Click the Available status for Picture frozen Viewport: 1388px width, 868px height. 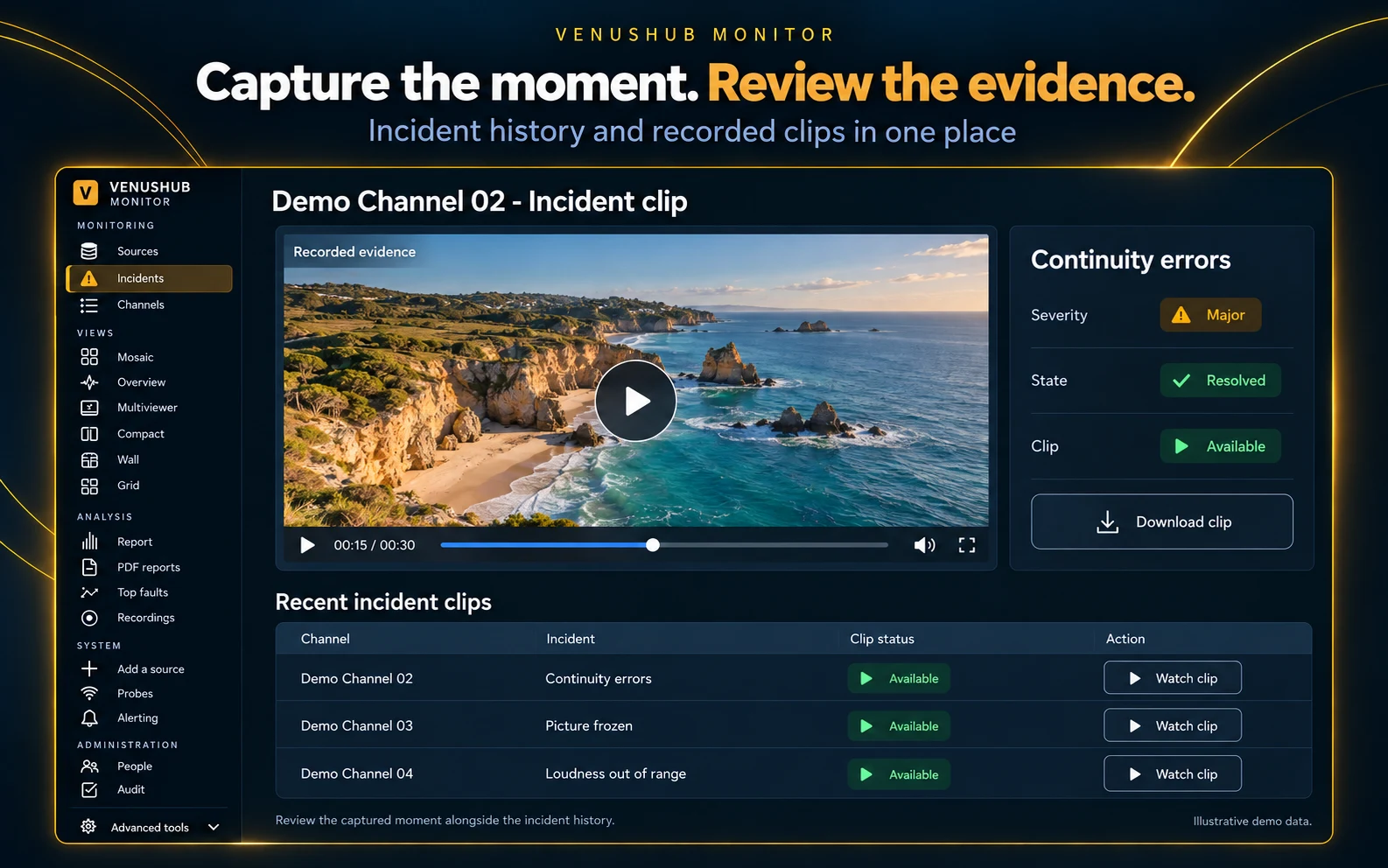click(899, 726)
